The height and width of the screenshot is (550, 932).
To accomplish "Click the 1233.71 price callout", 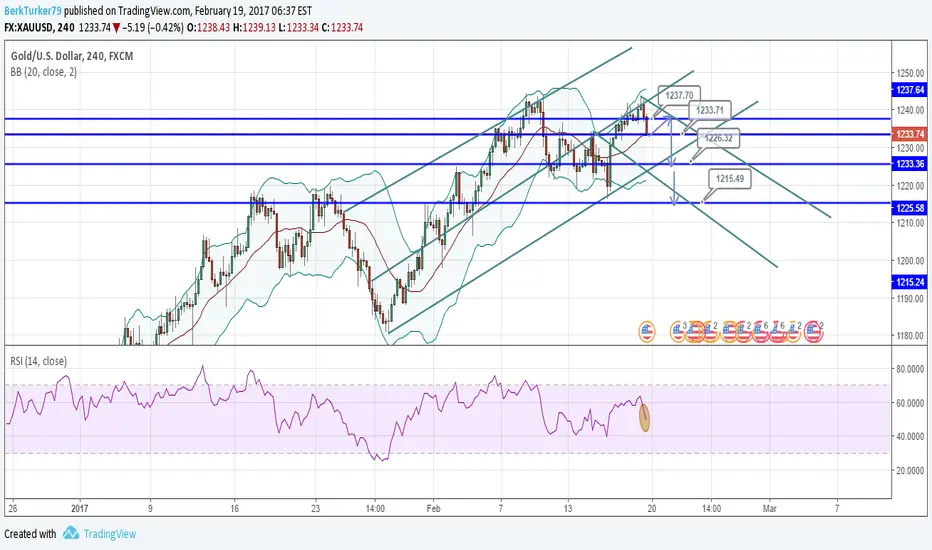I will (710, 110).
